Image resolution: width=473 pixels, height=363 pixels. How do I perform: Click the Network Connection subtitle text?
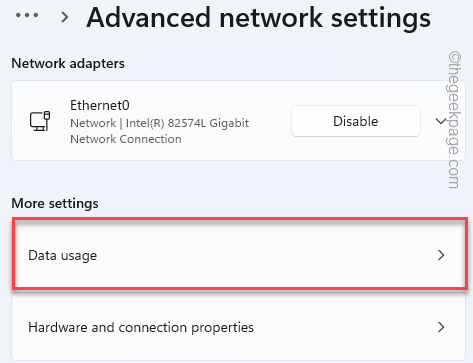pyautogui.click(x=126, y=139)
